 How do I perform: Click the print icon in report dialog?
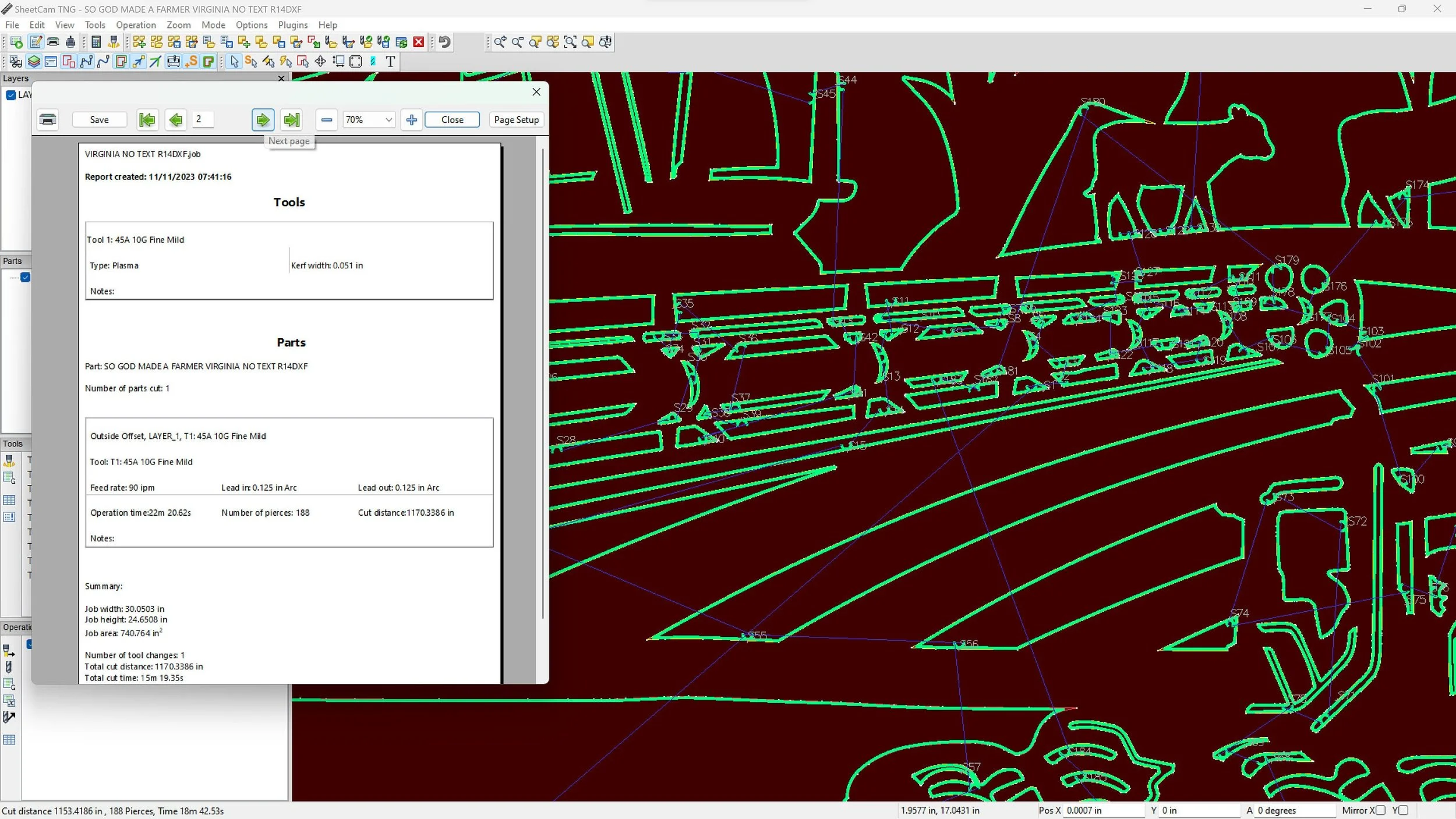pyautogui.click(x=48, y=120)
